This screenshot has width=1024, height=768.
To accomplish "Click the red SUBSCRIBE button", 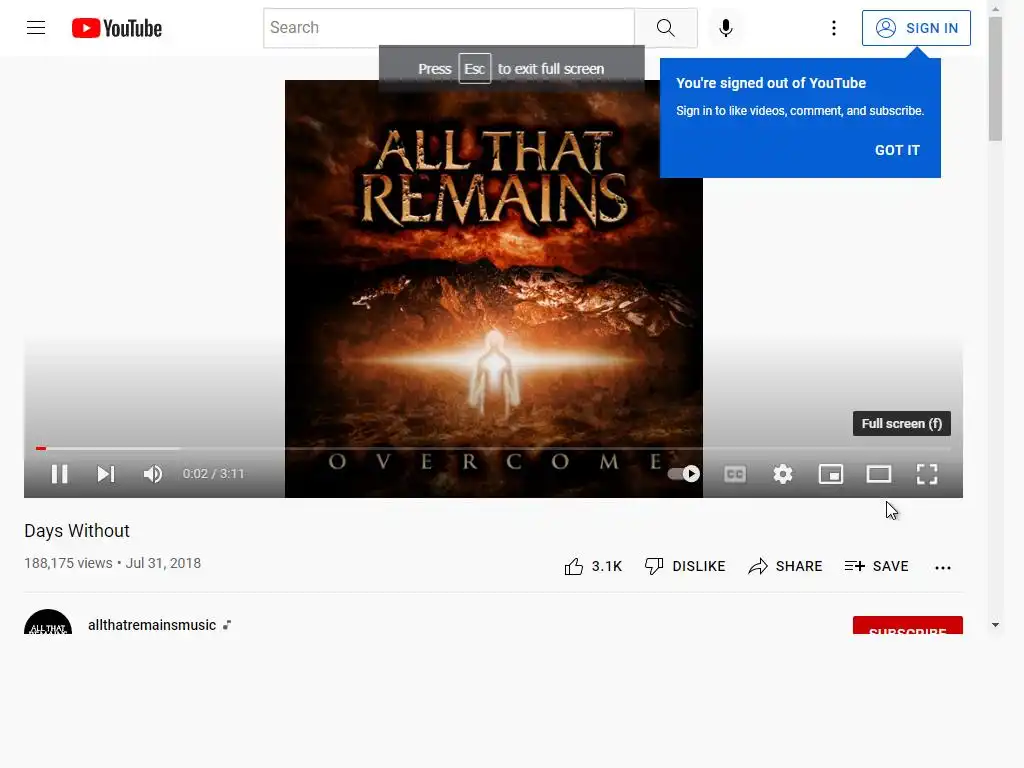I will click(x=907, y=626).
